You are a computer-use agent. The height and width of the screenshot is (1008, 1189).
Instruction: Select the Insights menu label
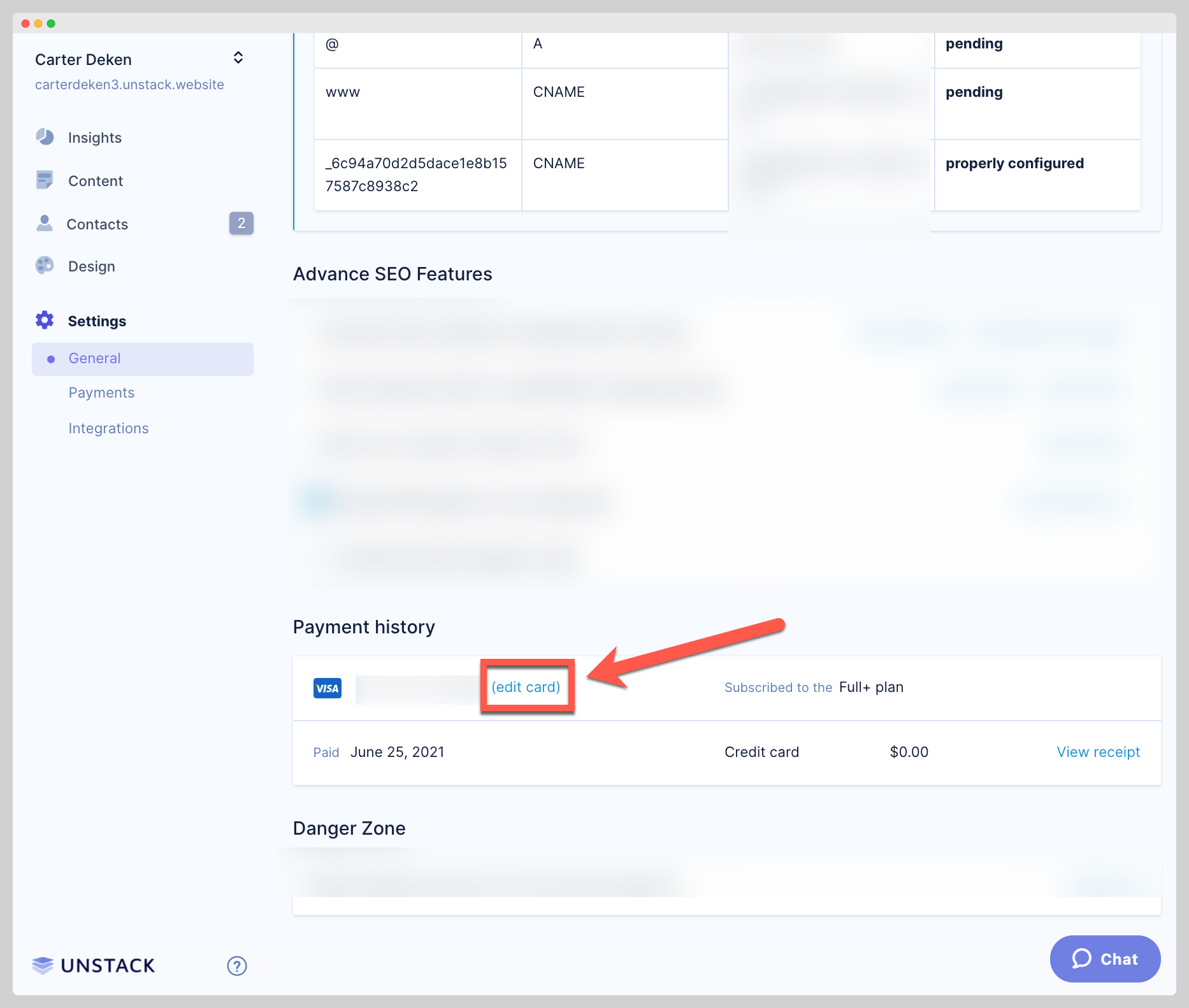click(95, 138)
